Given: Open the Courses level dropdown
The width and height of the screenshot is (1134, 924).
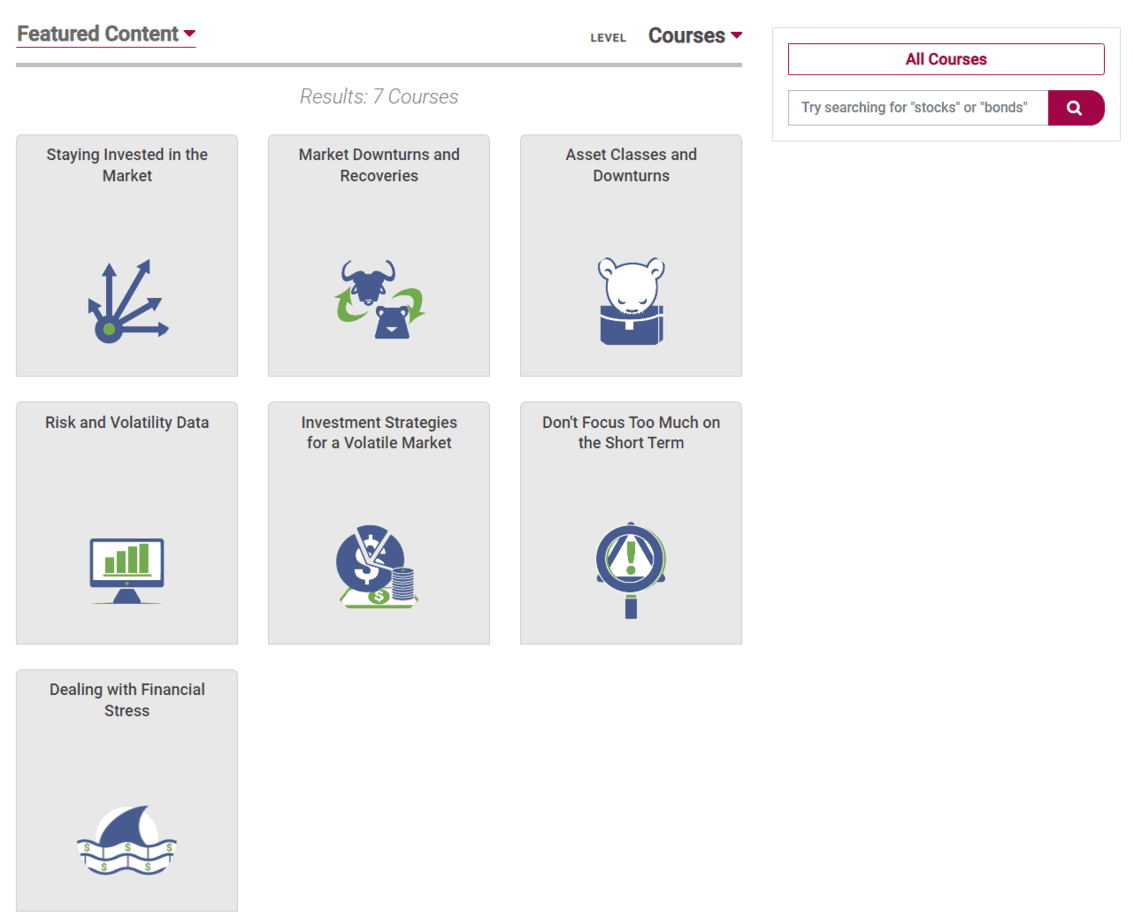Looking at the screenshot, I should click(x=694, y=35).
